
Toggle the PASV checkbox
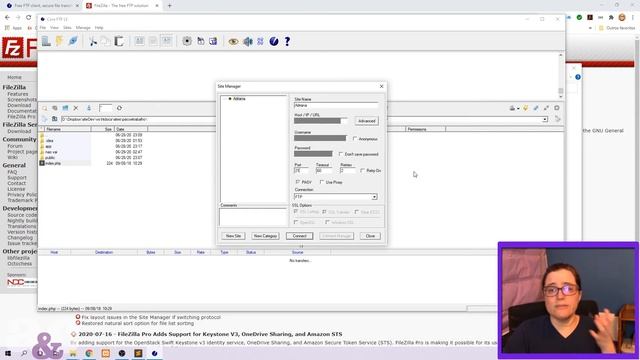point(298,182)
